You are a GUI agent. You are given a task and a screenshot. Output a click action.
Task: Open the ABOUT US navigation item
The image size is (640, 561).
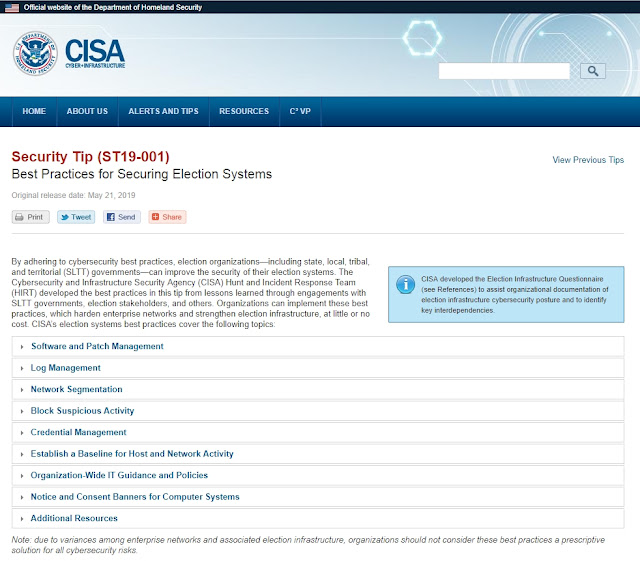click(x=87, y=111)
